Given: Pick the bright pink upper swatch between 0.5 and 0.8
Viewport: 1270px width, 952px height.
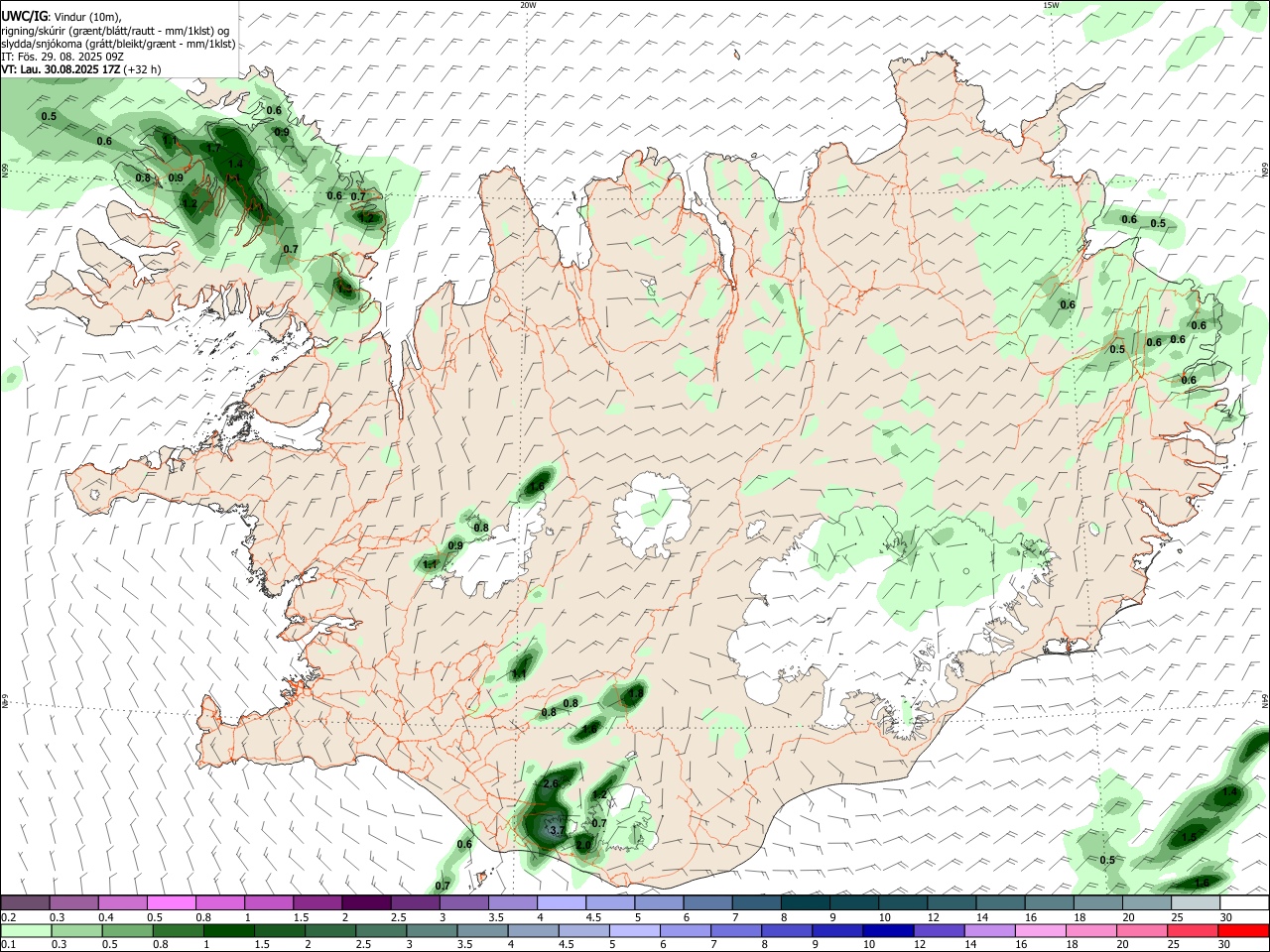Looking at the screenshot, I should tap(171, 902).
